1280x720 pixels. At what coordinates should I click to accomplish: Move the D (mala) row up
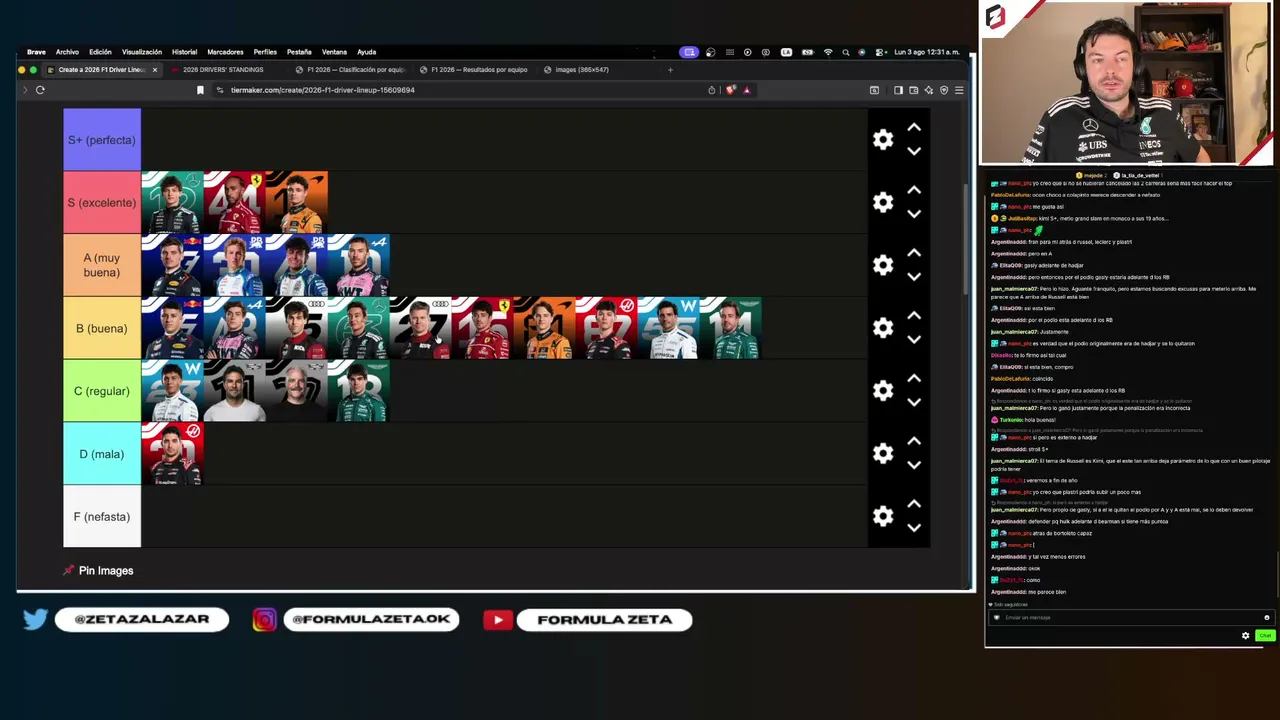pos(914,441)
